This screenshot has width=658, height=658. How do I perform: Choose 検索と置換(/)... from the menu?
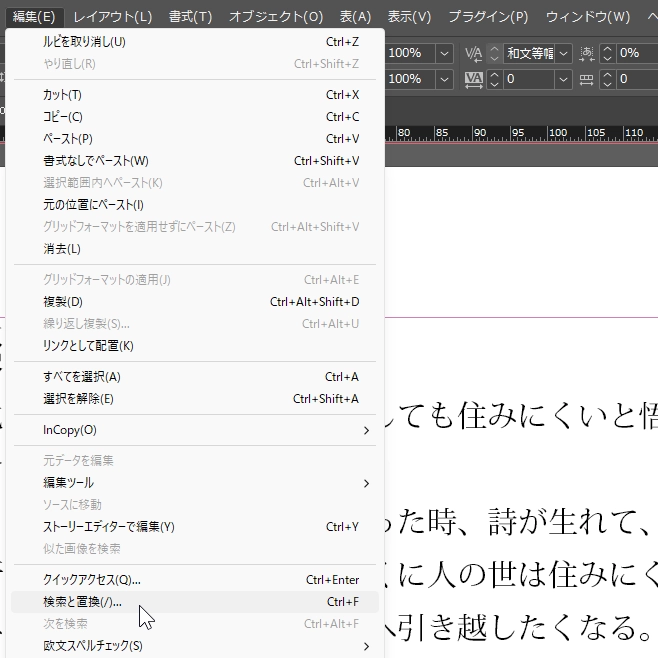pyautogui.click(x=83, y=602)
